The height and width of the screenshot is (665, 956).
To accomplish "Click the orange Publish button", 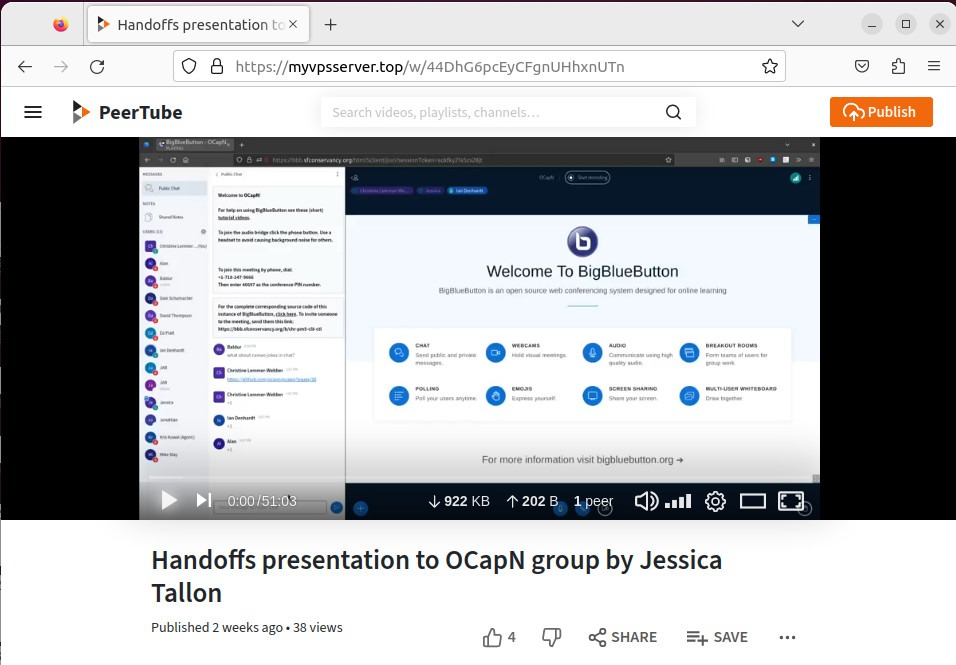I will coord(881,112).
